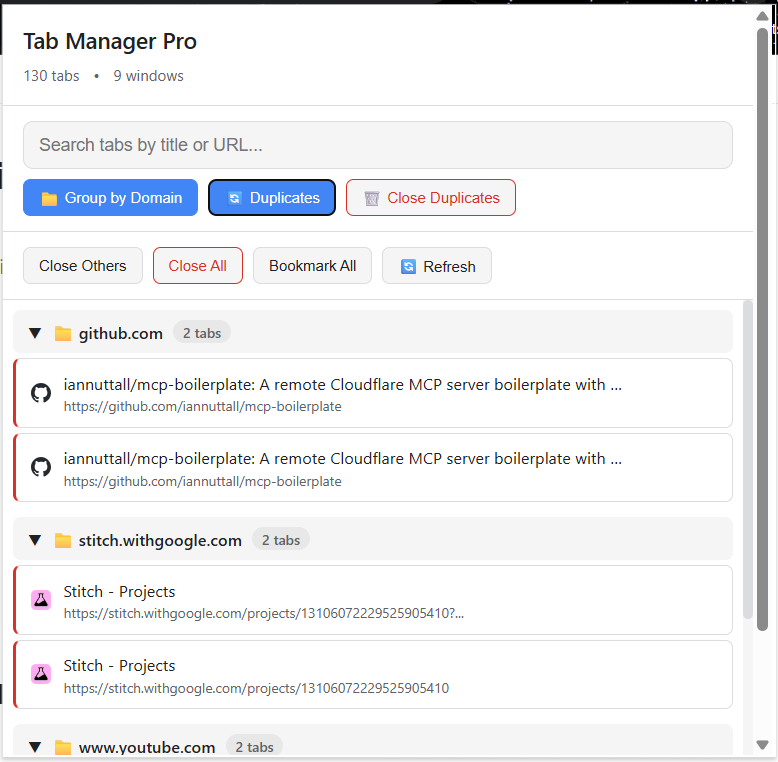Viewport: 778px width, 762px height.
Task: Click the github.com group name
Action: pyautogui.click(x=121, y=334)
